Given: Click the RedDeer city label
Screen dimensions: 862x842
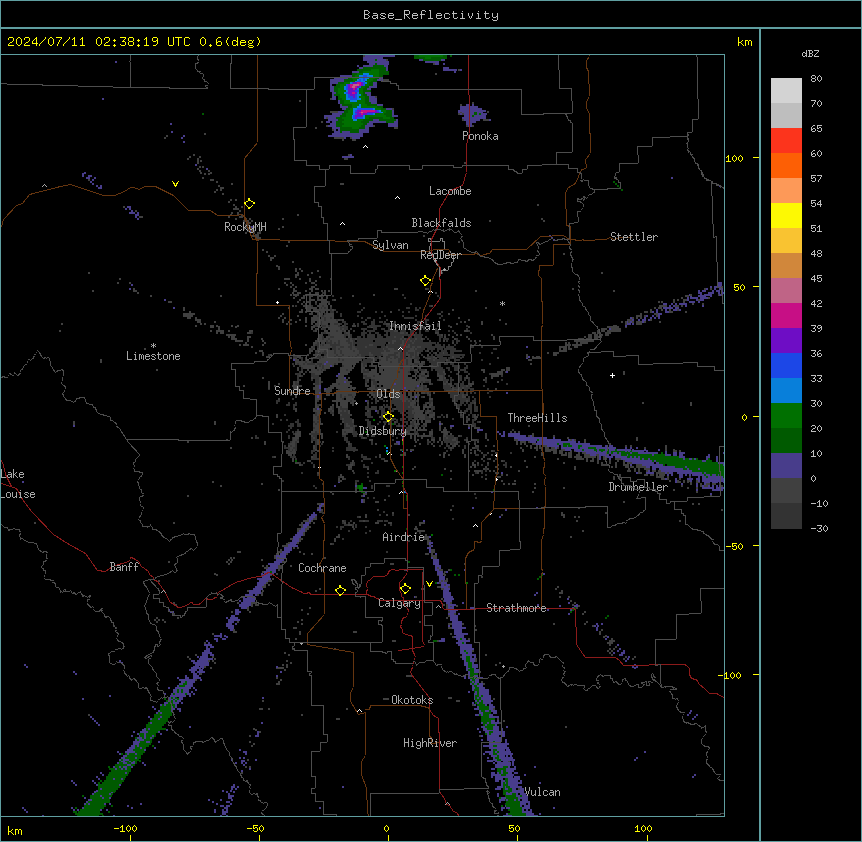Looking at the screenshot, I should click(440, 255).
